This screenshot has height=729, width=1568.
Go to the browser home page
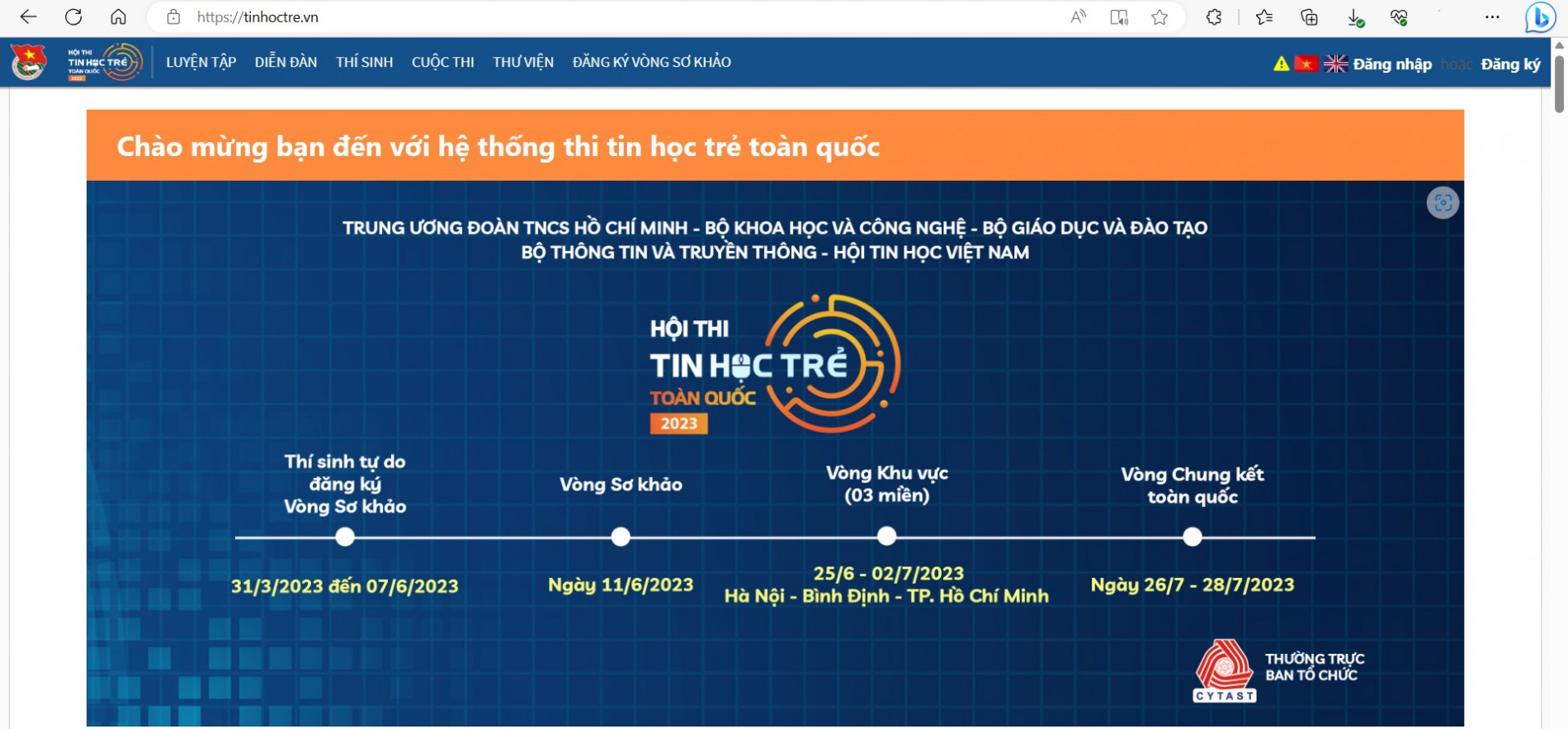click(x=118, y=17)
